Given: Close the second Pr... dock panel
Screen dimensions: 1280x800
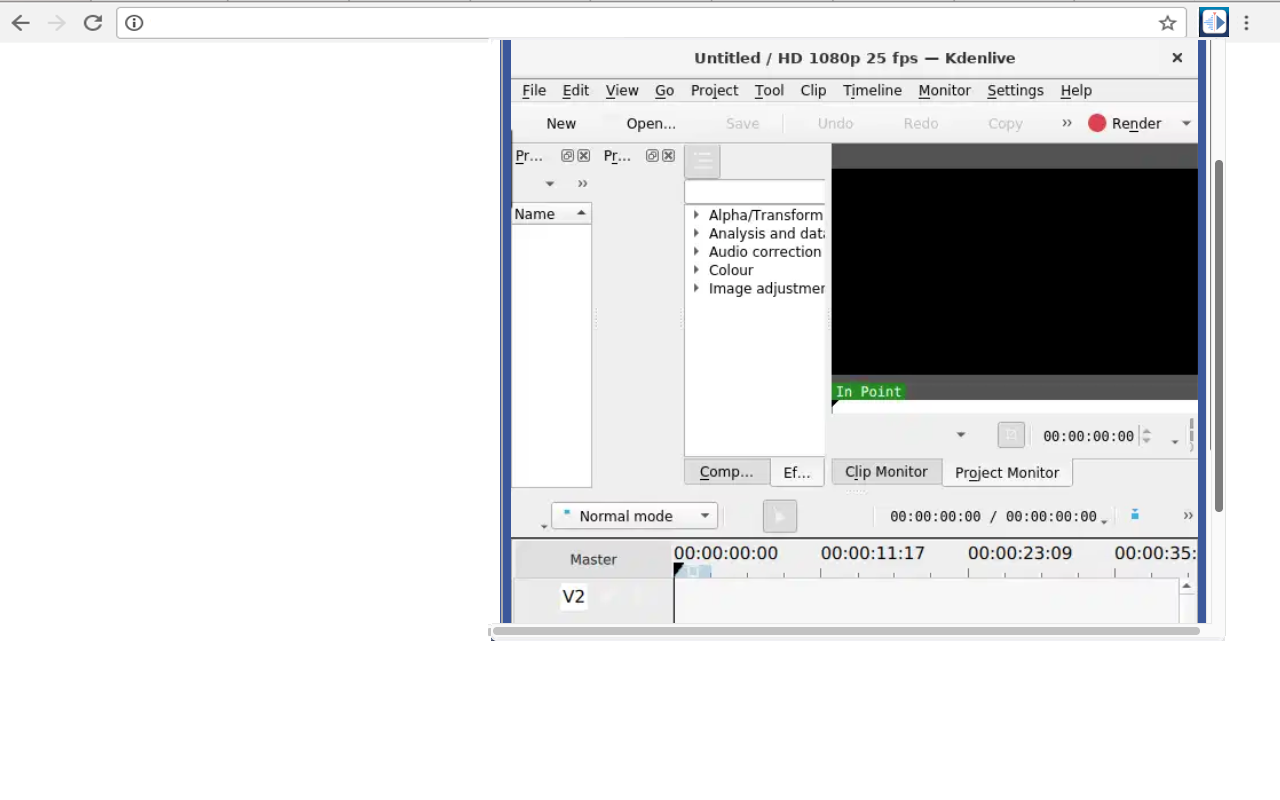Looking at the screenshot, I should click(x=668, y=156).
